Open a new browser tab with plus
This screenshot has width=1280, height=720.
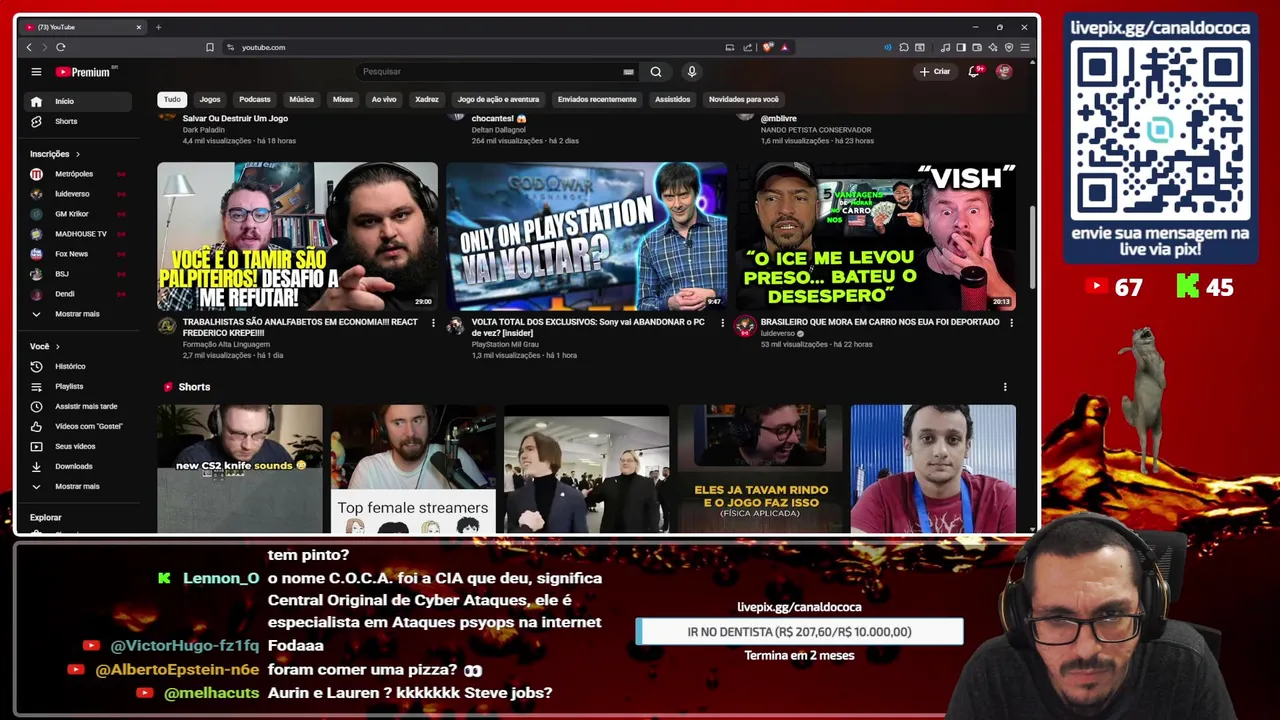(158, 27)
